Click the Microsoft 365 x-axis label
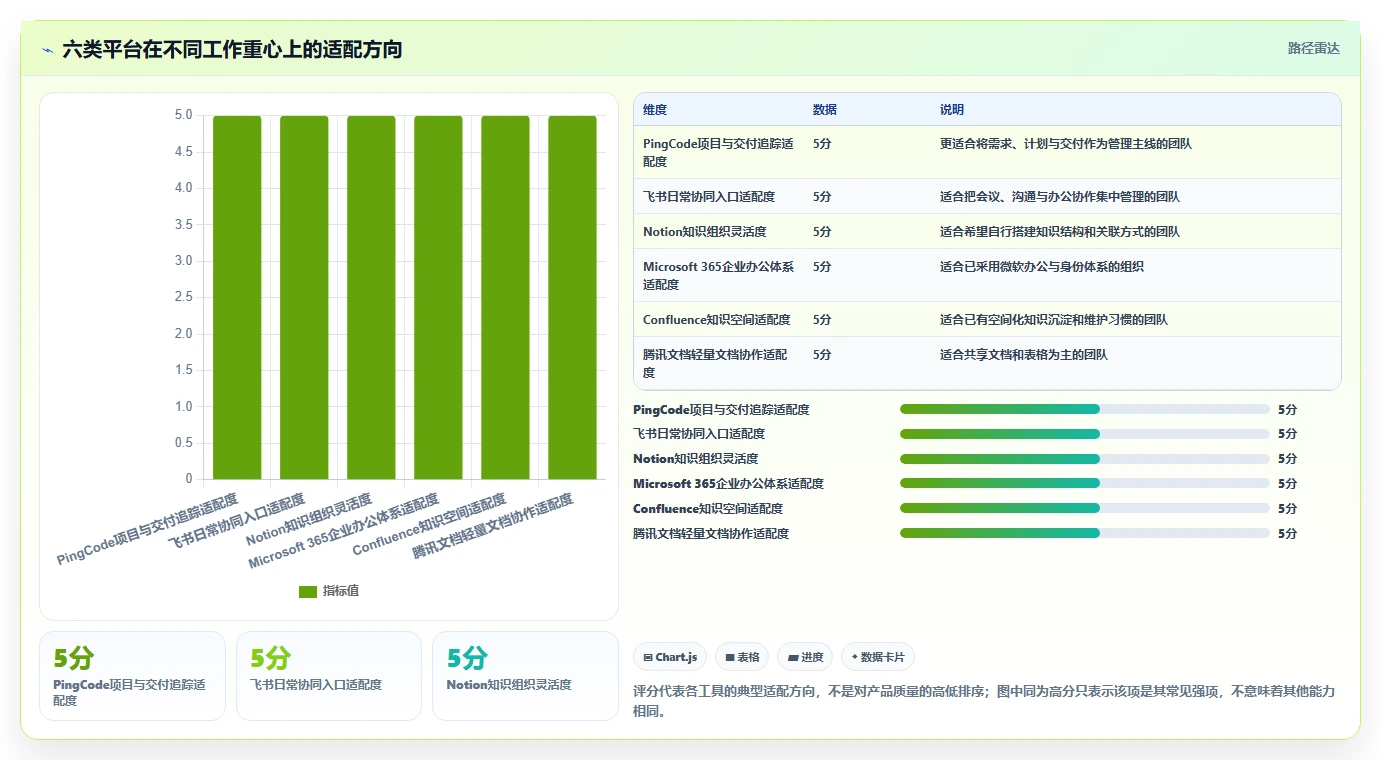The width and height of the screenshot is (1381, 760). [x=344, y=531]
